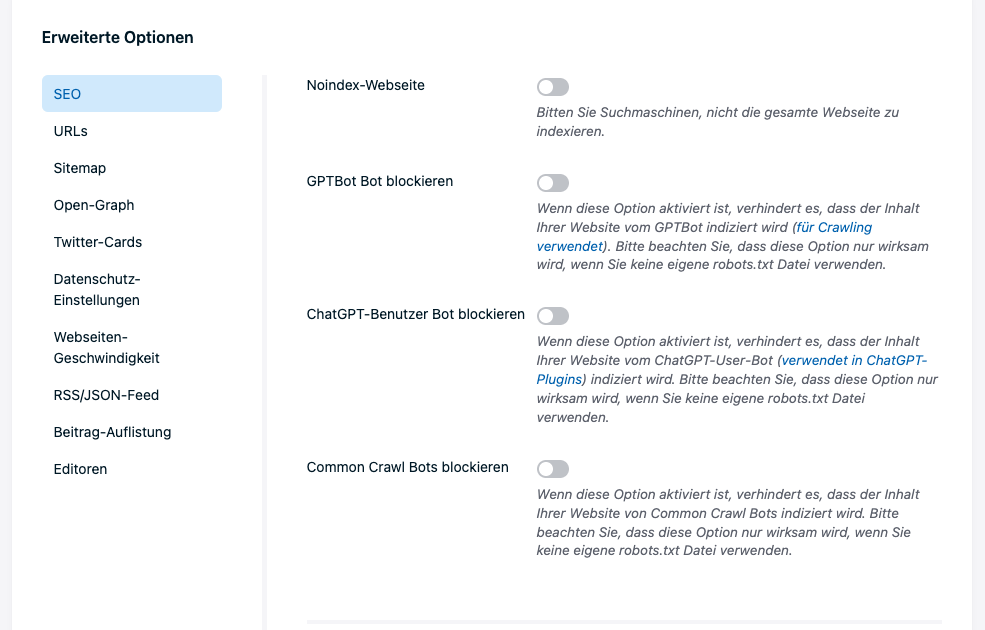Viewport: 985px width, 630px height.
Task: Switch to the Open-Graph settings
Action: pos(93,205)
